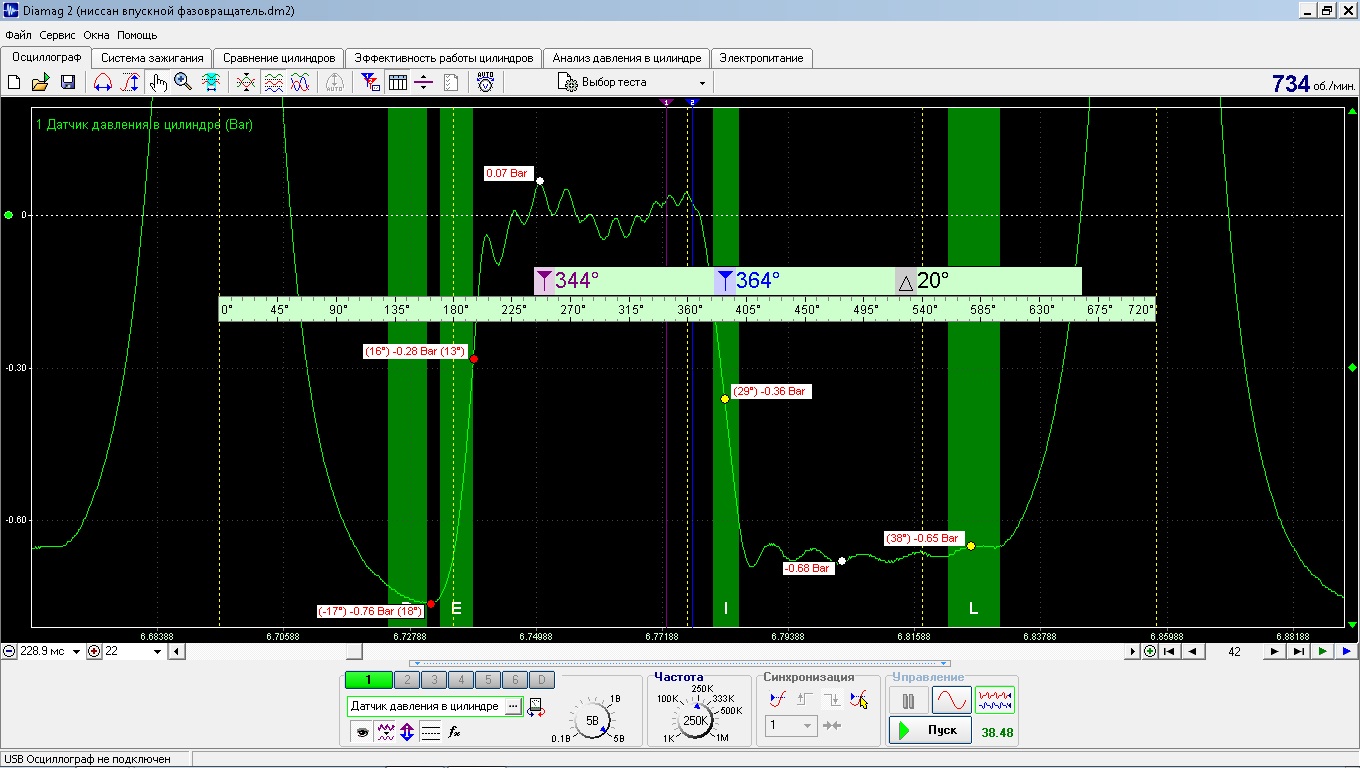This screenshot has width=1360, height=768.
Task: Enable channel 5 button
Action: [x=487, y=680]
